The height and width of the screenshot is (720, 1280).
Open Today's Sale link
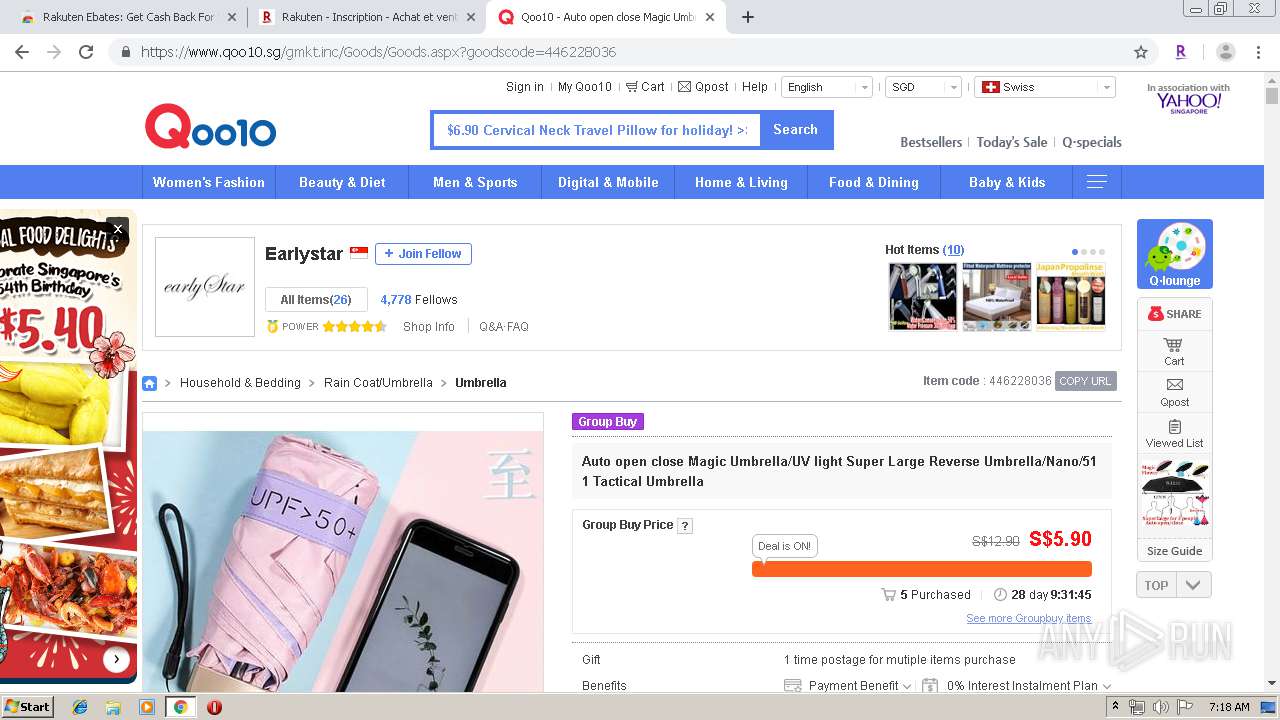point(1012,142)
